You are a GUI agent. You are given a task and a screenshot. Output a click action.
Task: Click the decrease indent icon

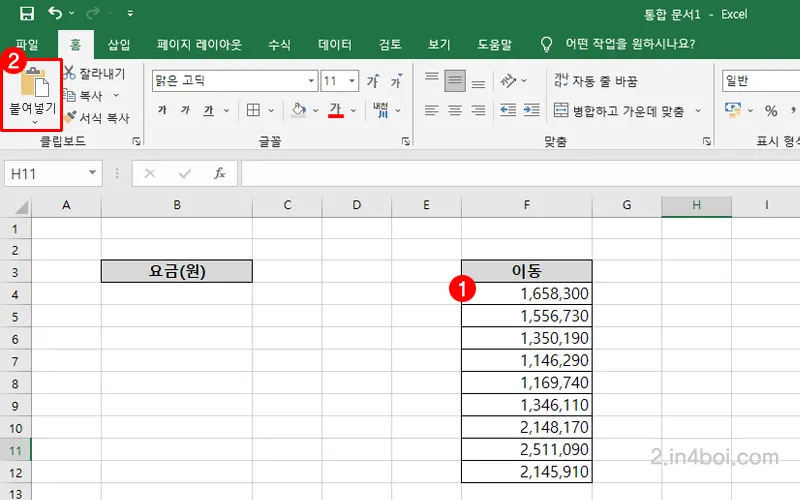(508, 110)
